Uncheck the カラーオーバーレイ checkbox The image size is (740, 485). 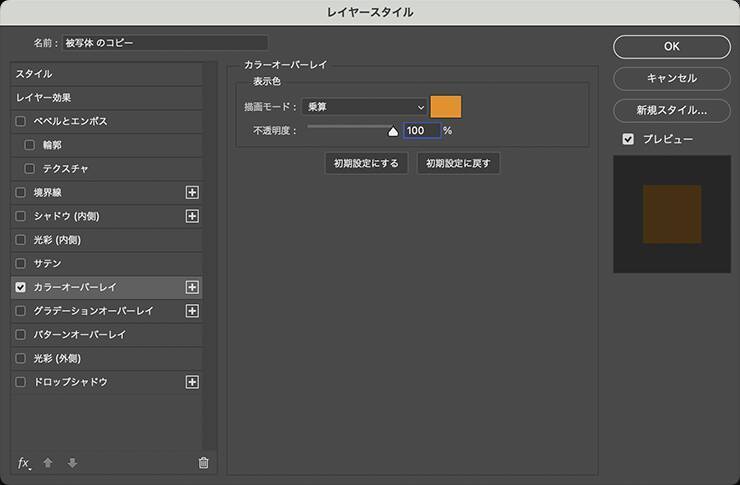tap(21, 287)
